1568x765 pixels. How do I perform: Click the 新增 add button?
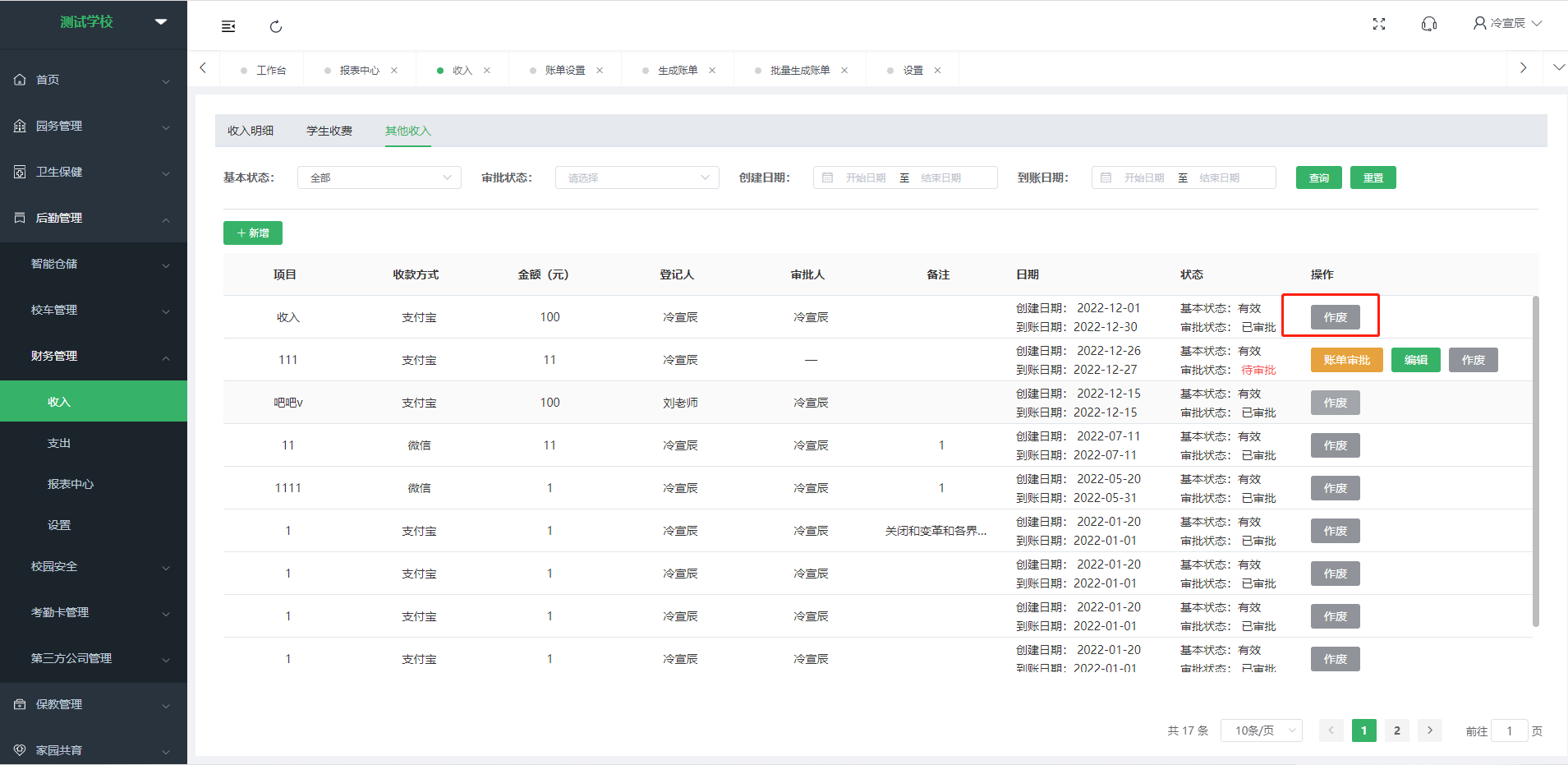point(253,233)
